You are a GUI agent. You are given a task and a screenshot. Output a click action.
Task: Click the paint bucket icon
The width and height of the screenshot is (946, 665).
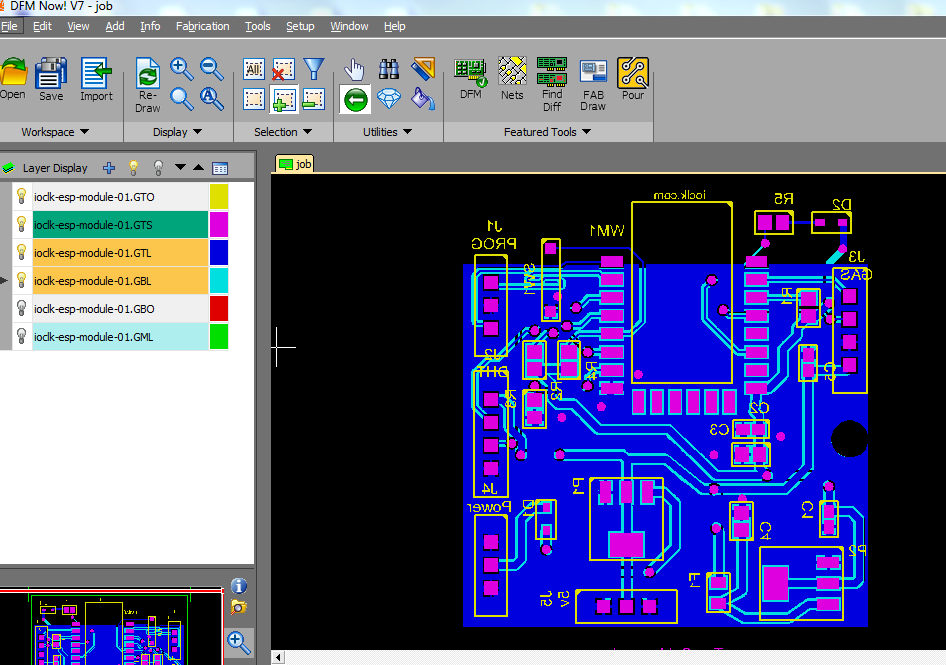pos(424,99)
